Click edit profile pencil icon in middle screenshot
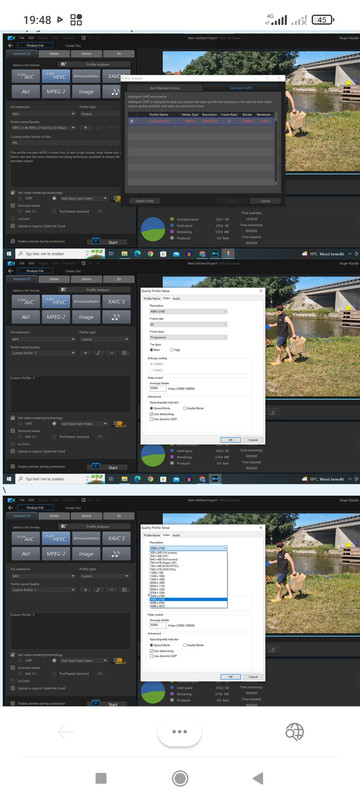 tap(98, 353)
